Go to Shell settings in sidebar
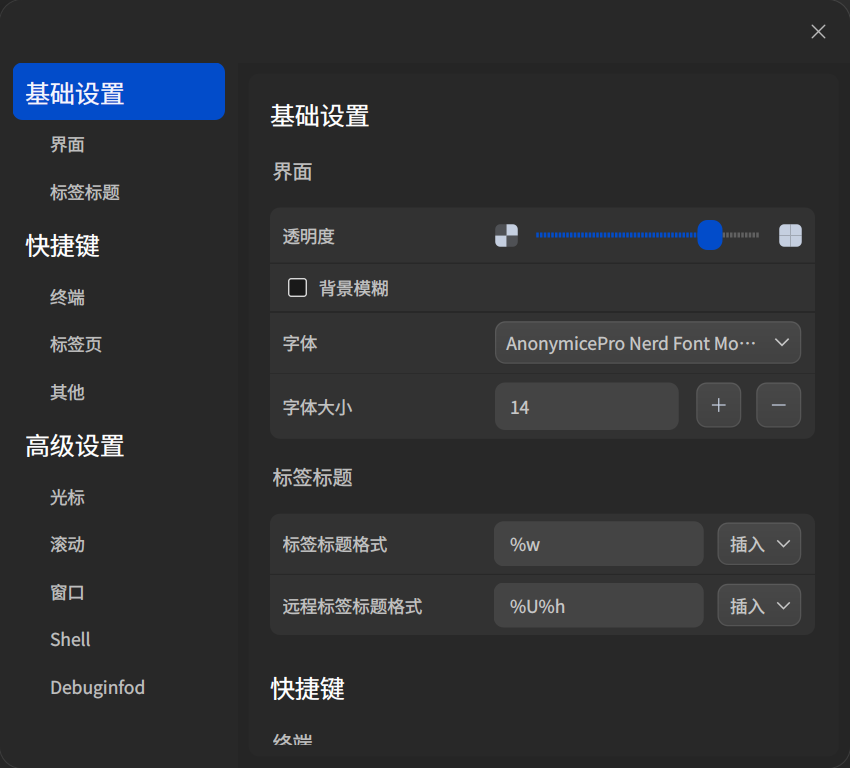 (70, 640)
